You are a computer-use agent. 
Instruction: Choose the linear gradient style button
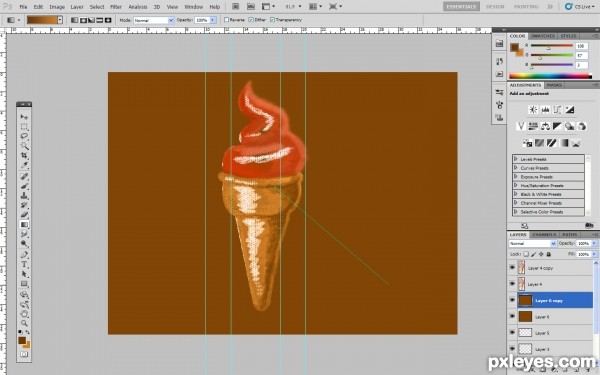[75, 20]
